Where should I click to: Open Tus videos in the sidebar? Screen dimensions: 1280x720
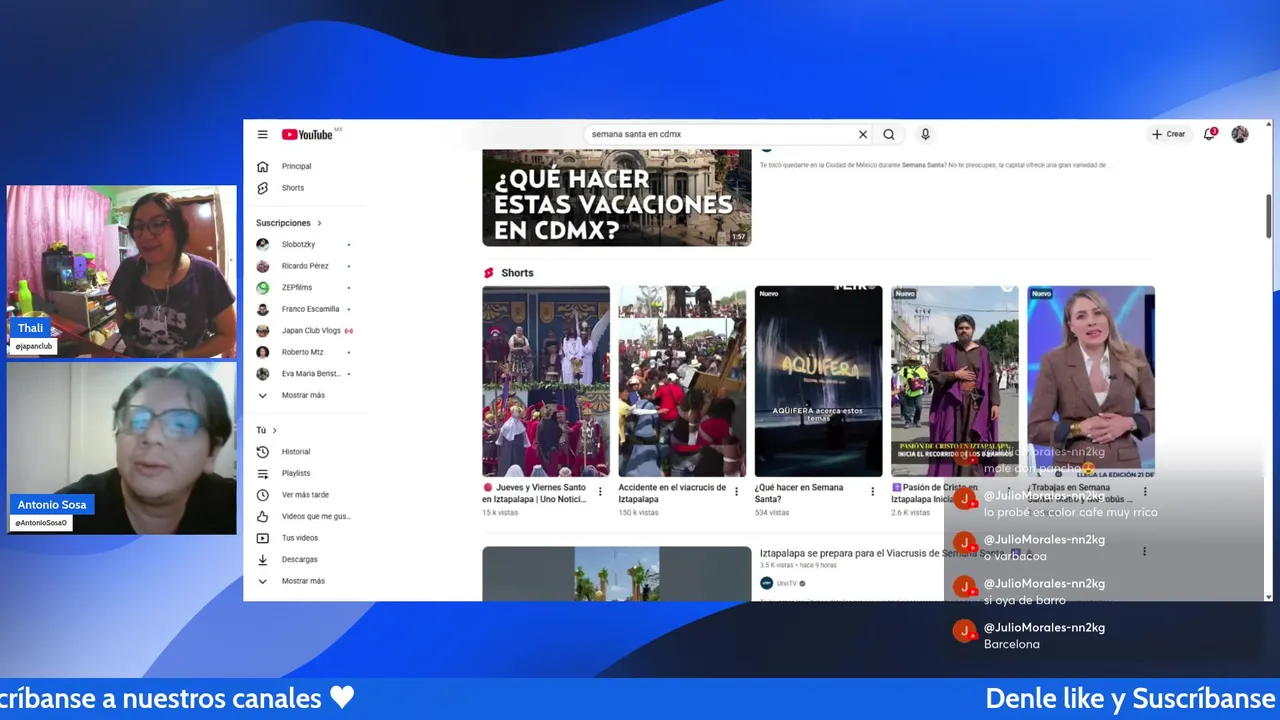[300, 538]
